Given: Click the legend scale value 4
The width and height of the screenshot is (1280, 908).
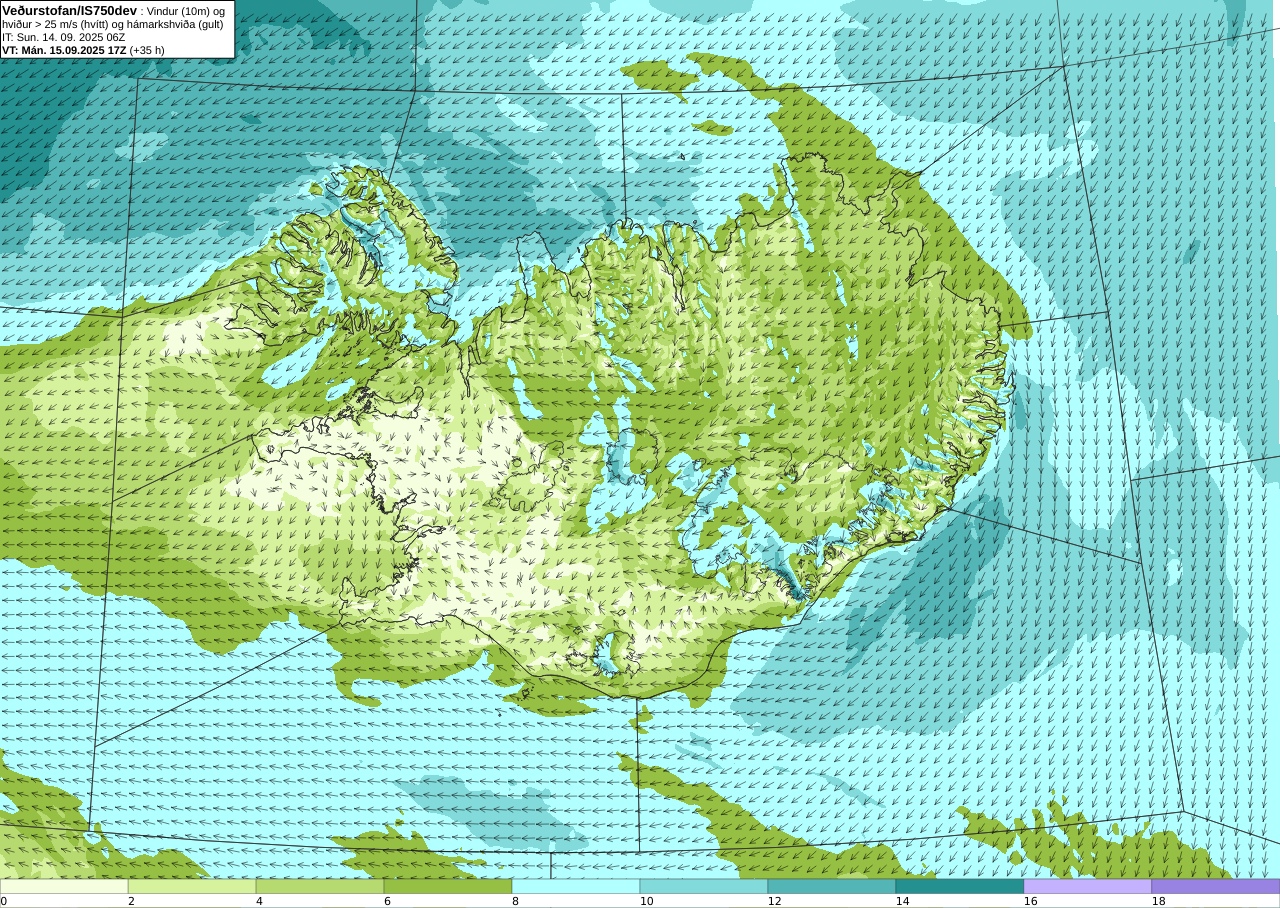Looking at the screenshot, I should click(x=259, y=901).
